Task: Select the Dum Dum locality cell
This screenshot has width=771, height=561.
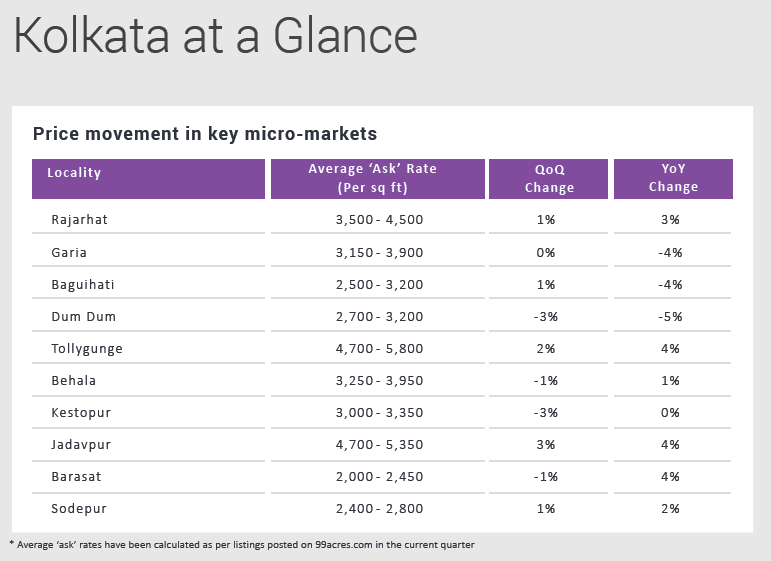Action: [x=84, y=316]
